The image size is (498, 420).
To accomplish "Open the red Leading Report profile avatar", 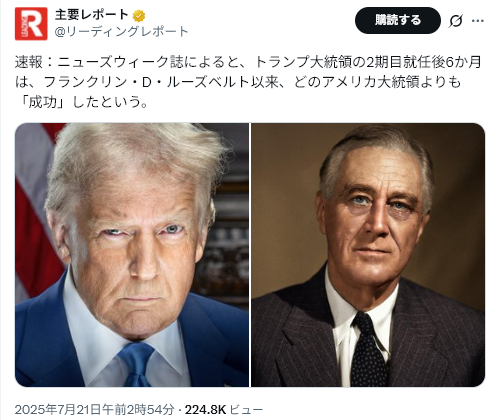I will [31, 24].
